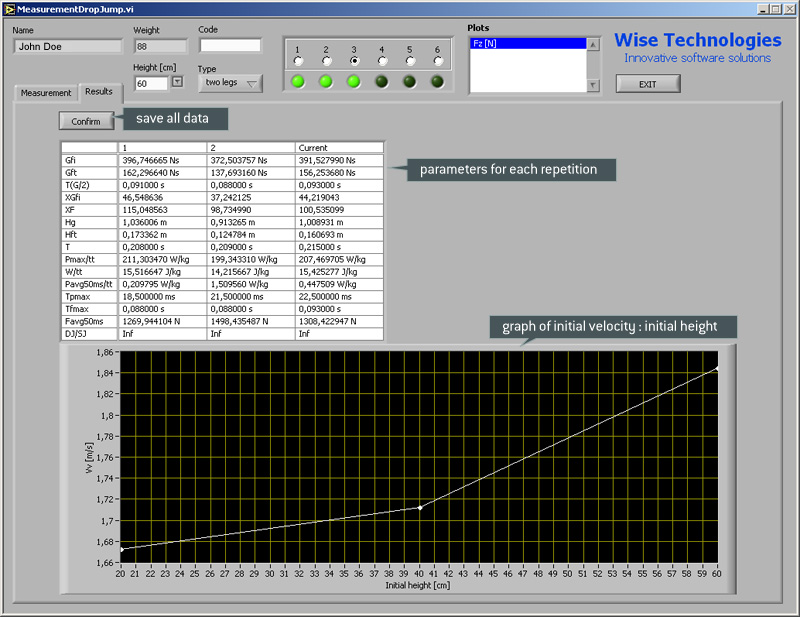Click the x-axis value 60
Image resolution: width=800 pixels, height=617 pixels.
pyautogui.click(x=716, y=574)
